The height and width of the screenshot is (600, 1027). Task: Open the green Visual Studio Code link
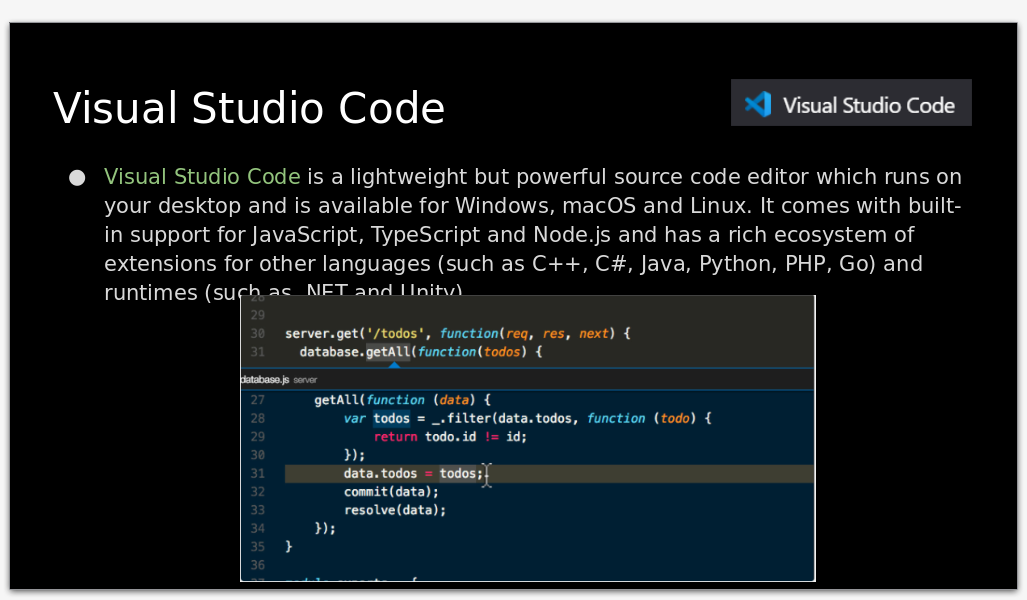202,177
